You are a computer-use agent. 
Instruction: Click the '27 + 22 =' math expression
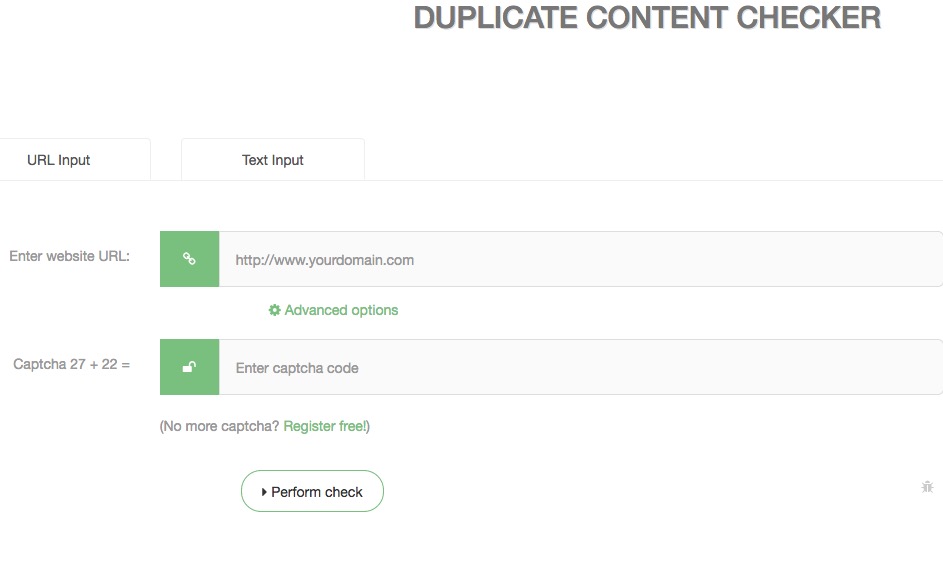coord(101,364)
